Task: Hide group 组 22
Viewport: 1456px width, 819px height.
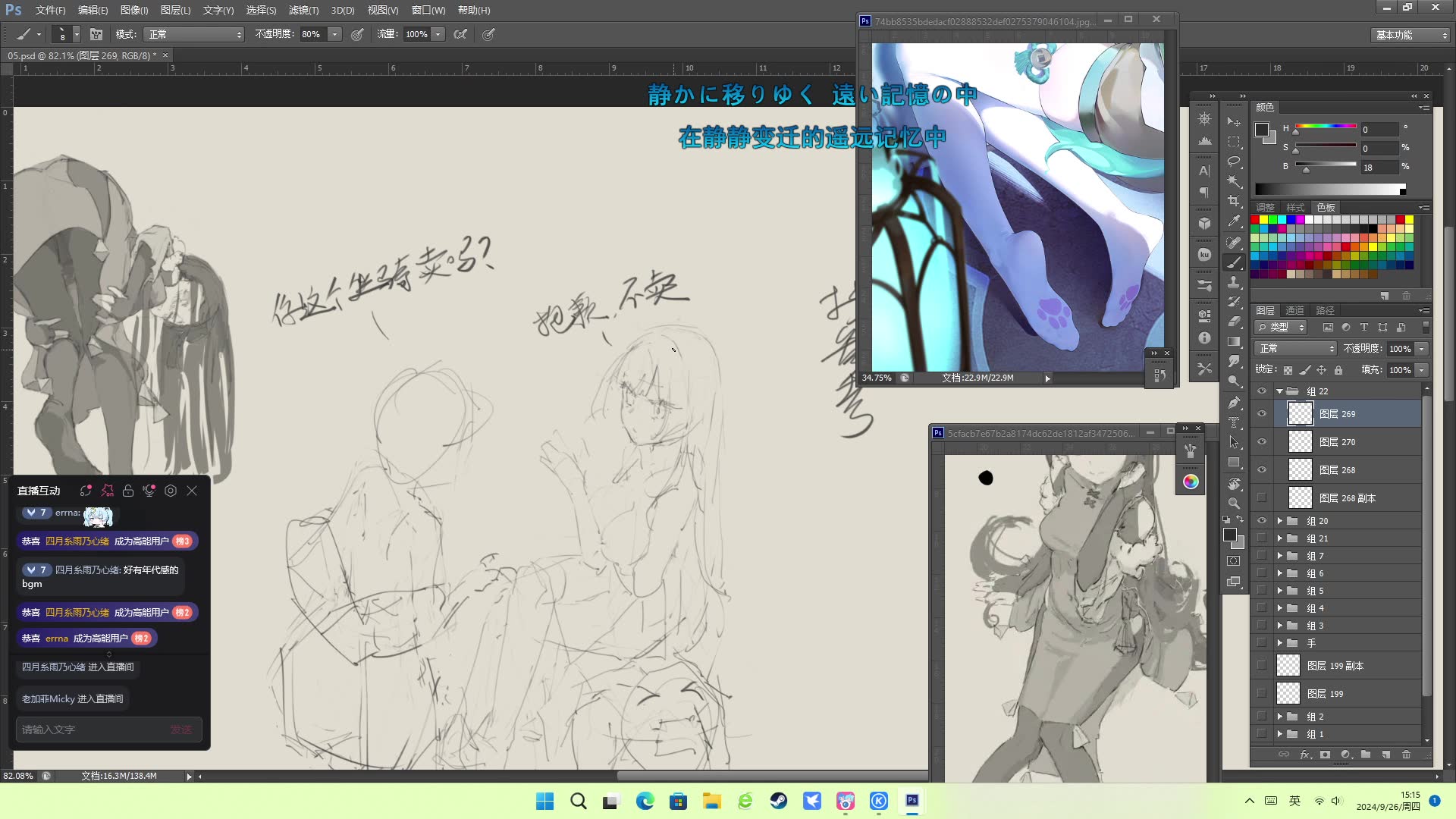Action: (1262, 391)
